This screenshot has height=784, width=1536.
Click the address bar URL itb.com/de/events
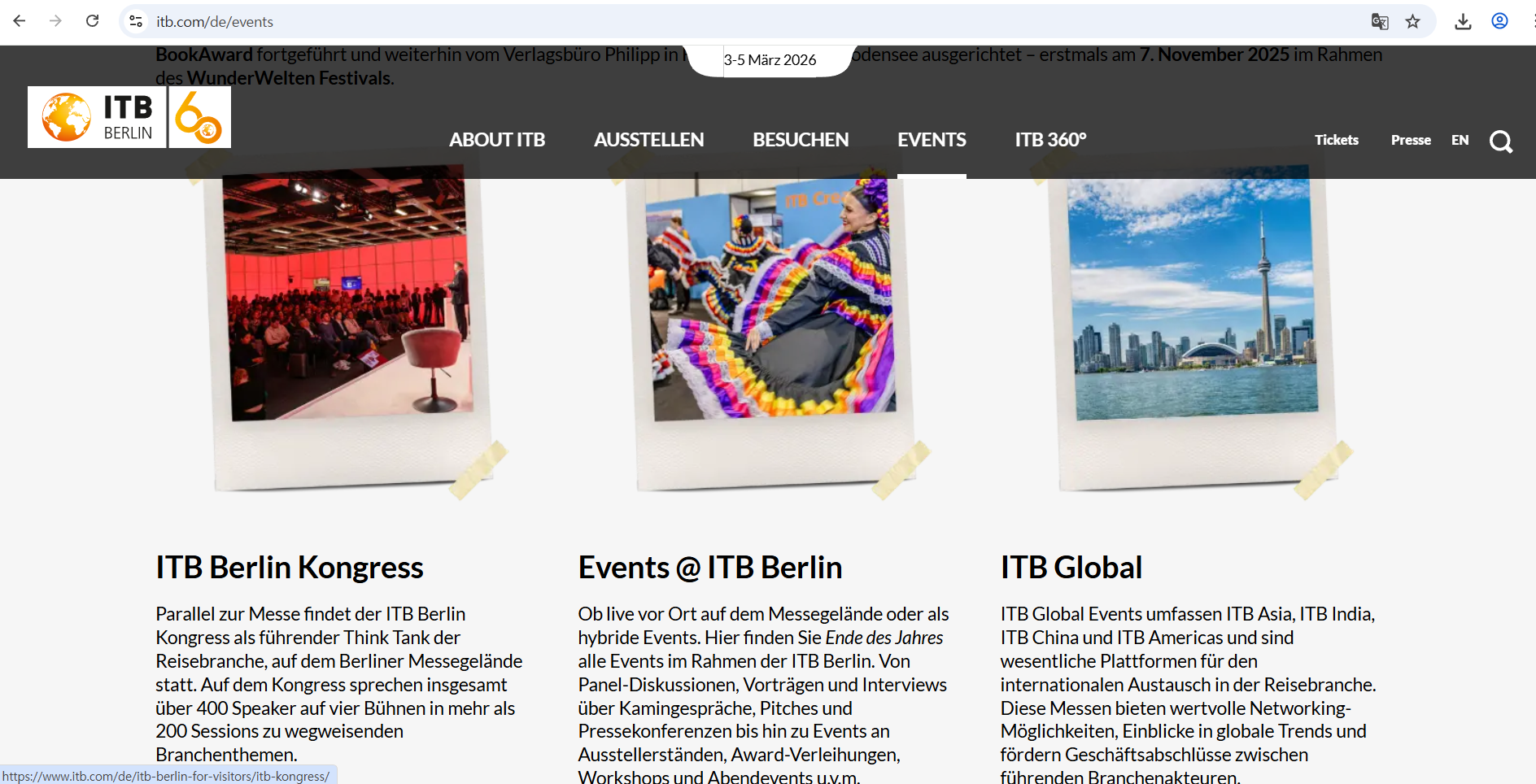click(215, 22)
